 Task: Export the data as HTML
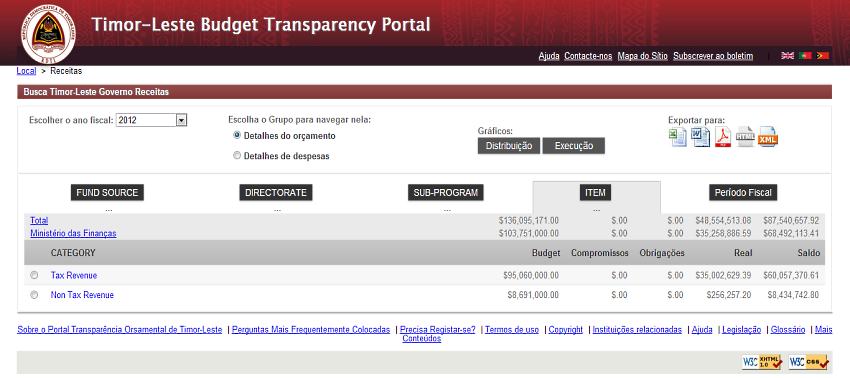pos(745,137)
